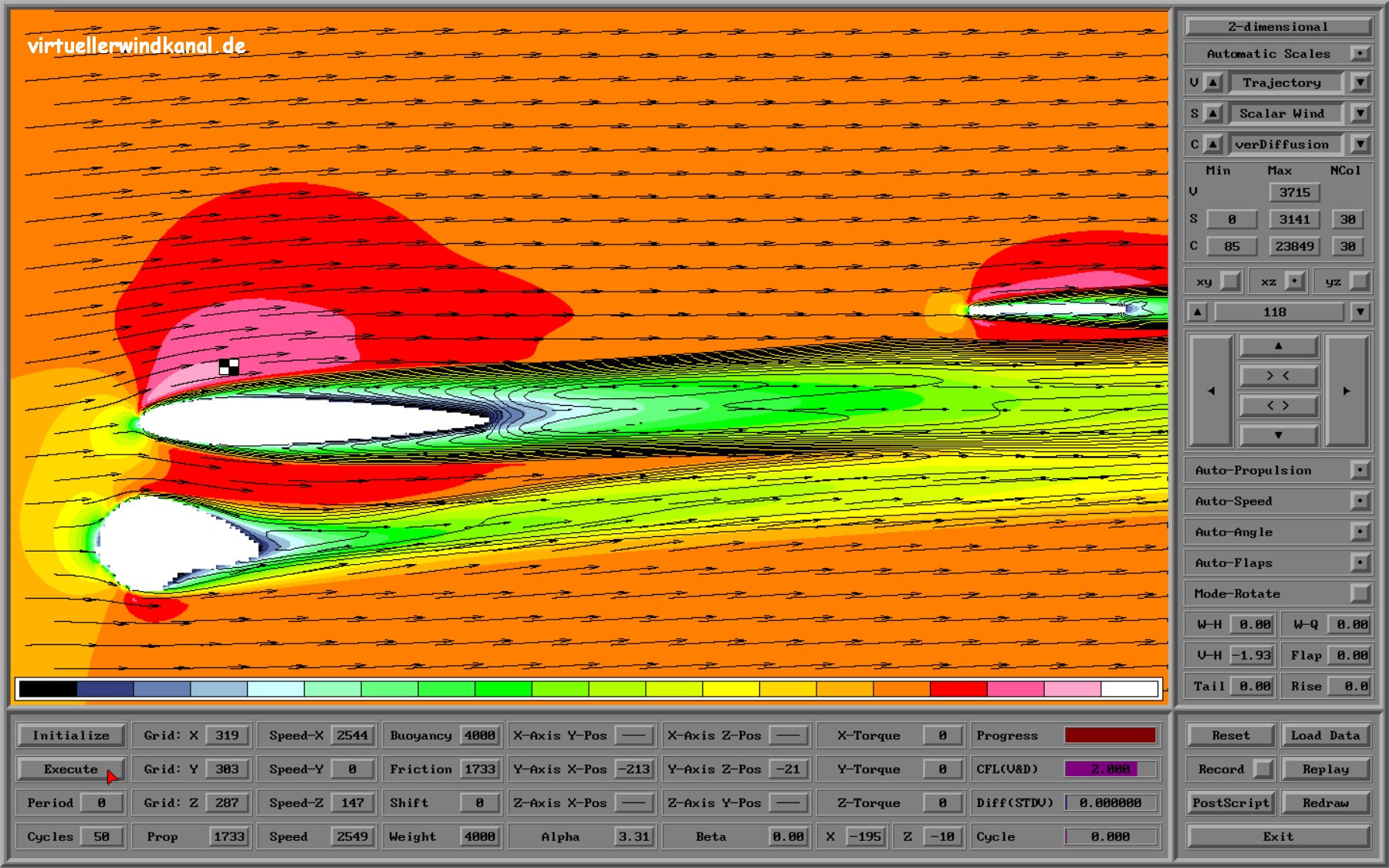Click the Weight field showing 4000
Viewport: 1389px width, 868px height.
(x=479, y=836)
